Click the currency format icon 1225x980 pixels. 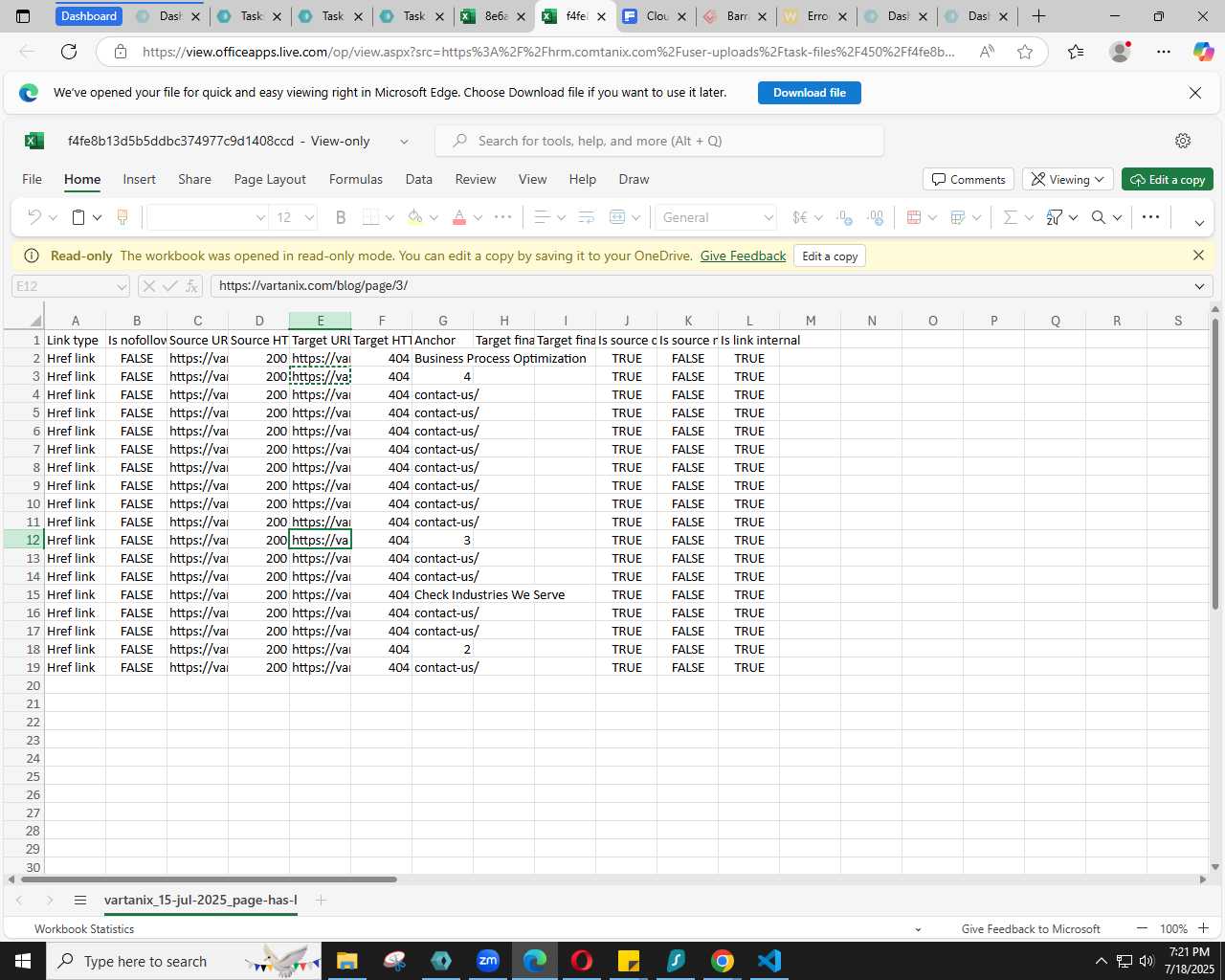pyautogui.click(x=800, y=217)
